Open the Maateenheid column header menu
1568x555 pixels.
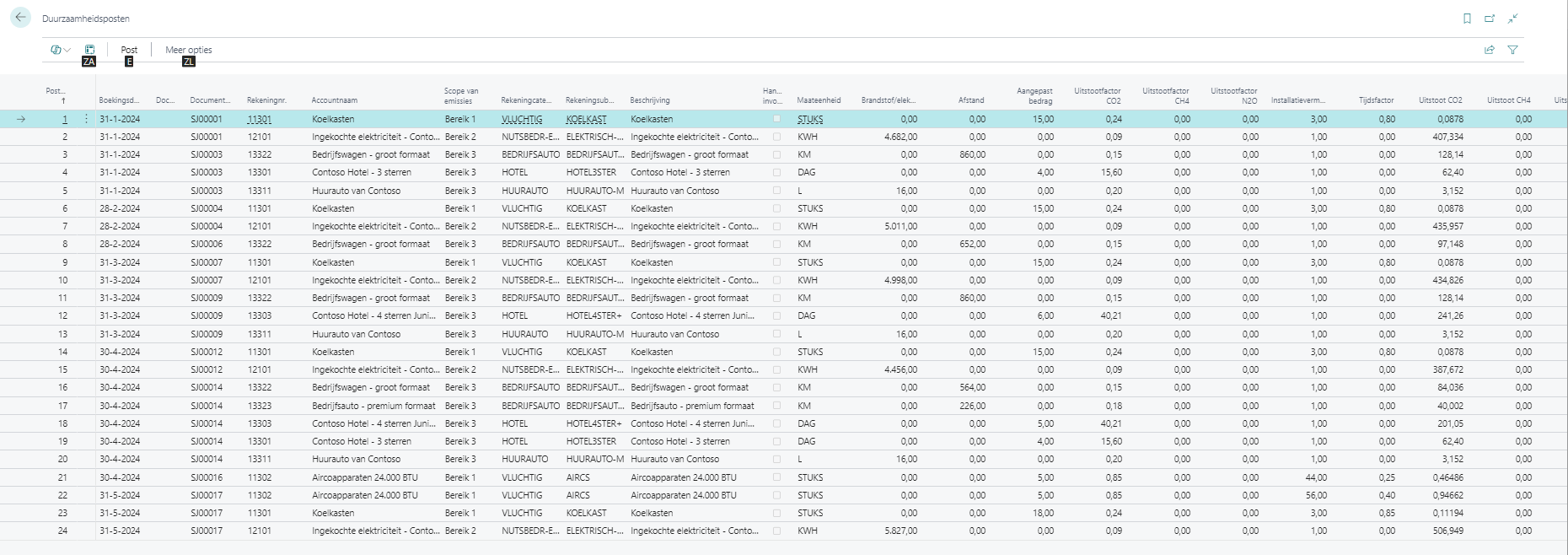(x=819, y=100)
